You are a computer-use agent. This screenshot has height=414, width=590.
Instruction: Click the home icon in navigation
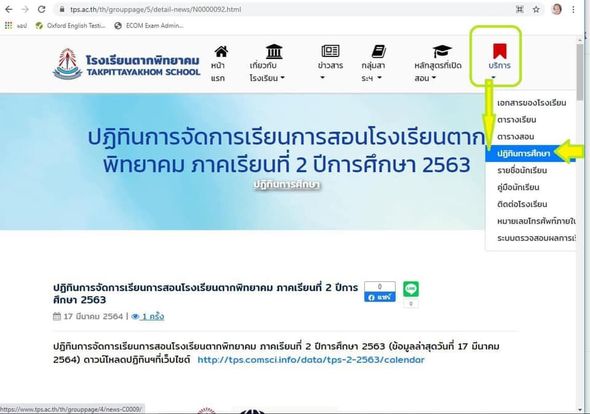click(221, 52)
